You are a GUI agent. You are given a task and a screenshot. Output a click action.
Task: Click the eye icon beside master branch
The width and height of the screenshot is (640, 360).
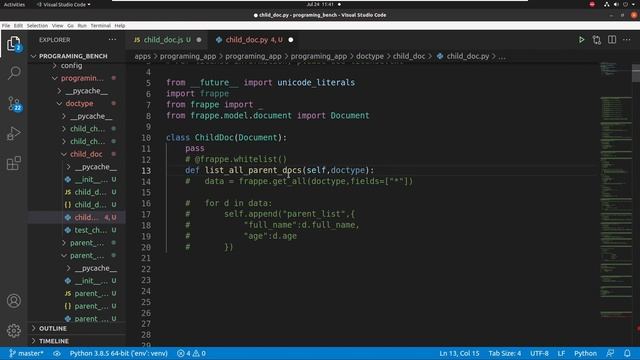[57, 353]
